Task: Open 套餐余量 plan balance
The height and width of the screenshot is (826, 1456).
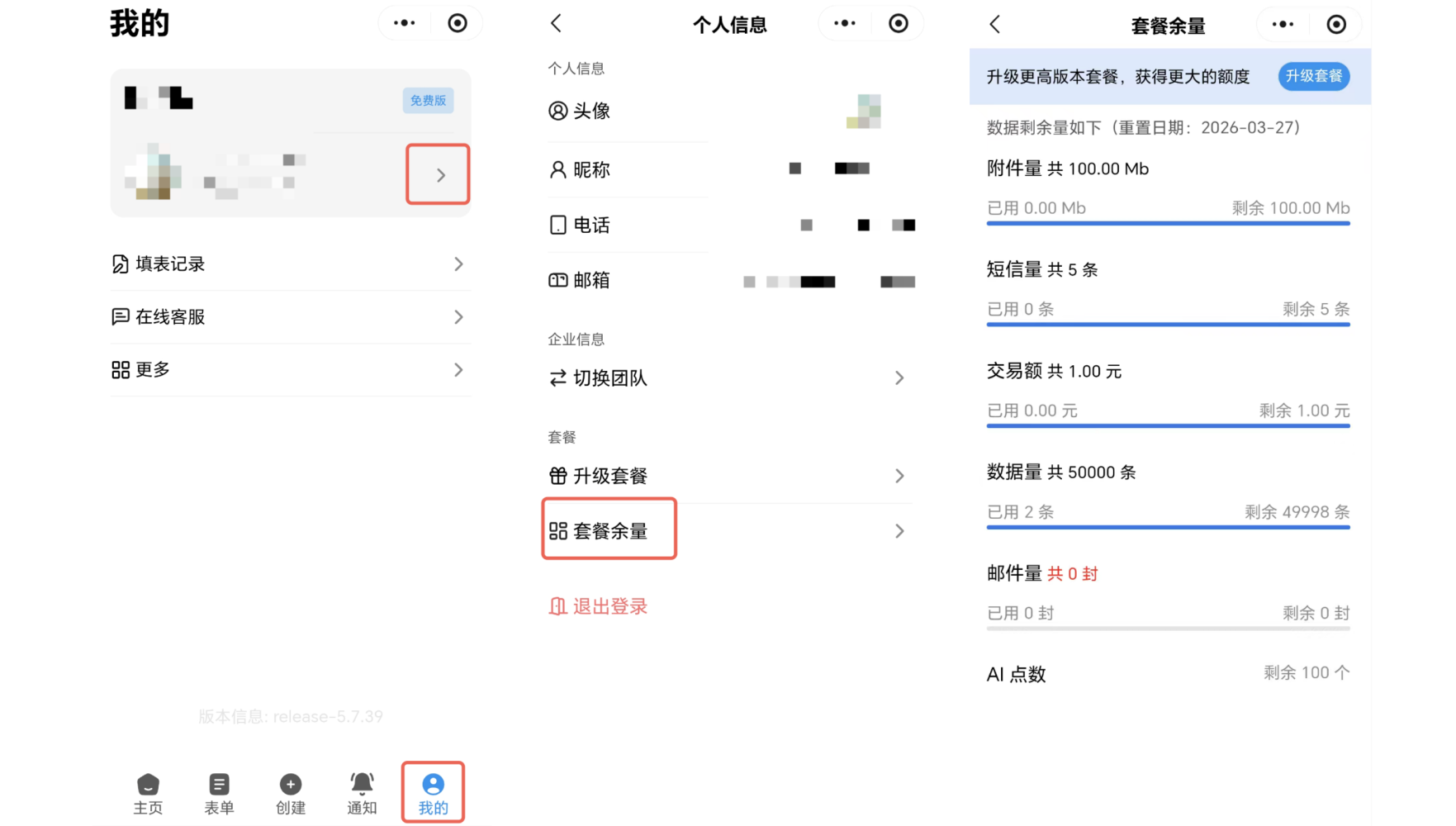Action: [x=609, y=530]
